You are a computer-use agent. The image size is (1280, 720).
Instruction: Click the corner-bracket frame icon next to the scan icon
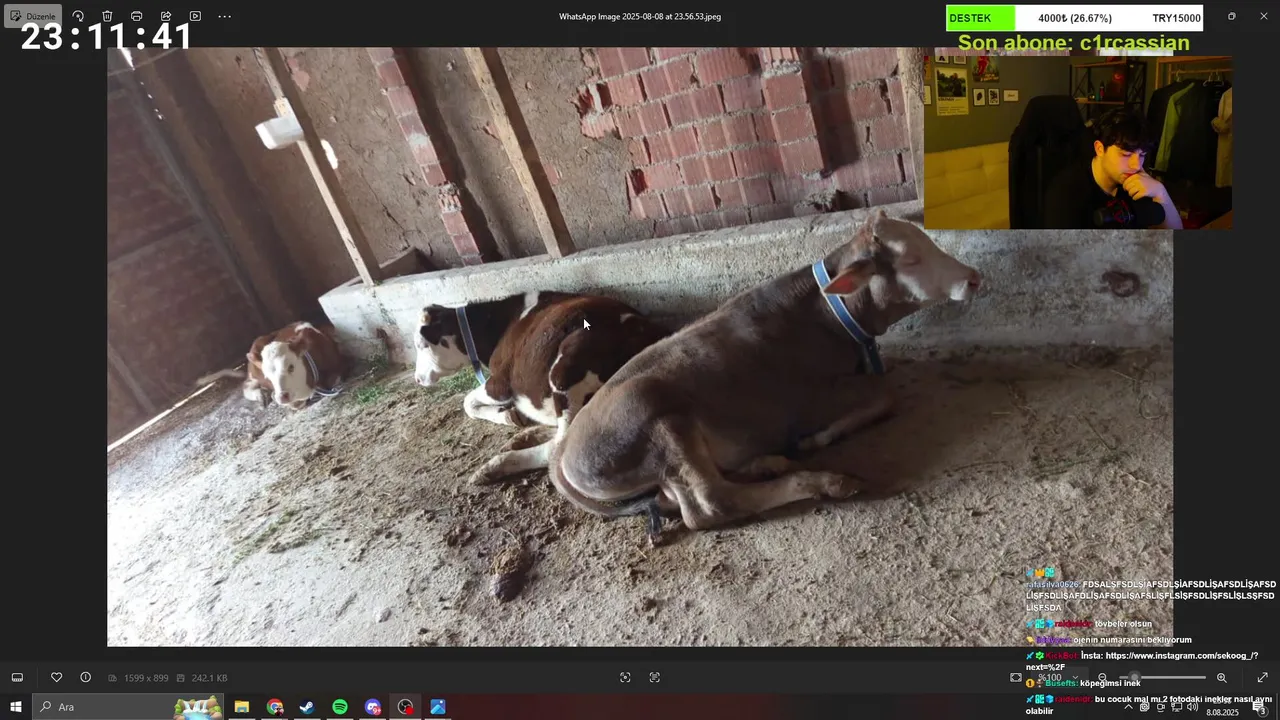pos(654,677)
